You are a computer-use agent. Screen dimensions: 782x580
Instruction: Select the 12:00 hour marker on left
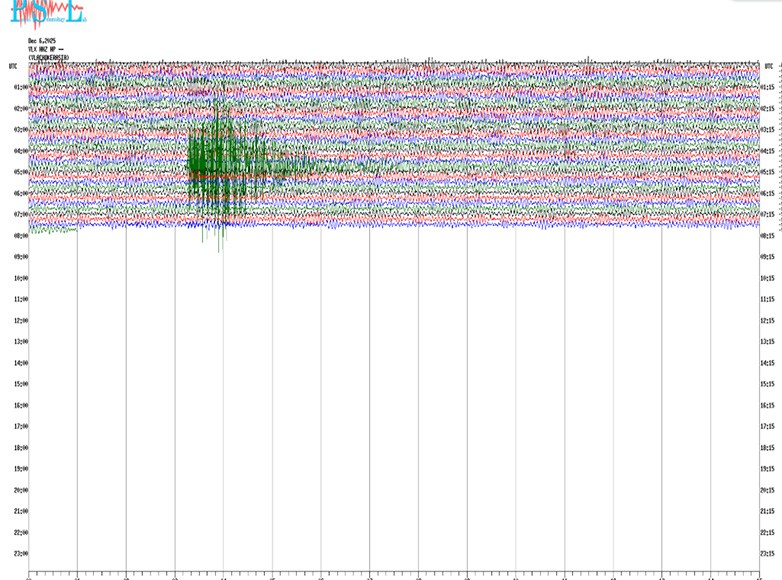coord(19,321)
